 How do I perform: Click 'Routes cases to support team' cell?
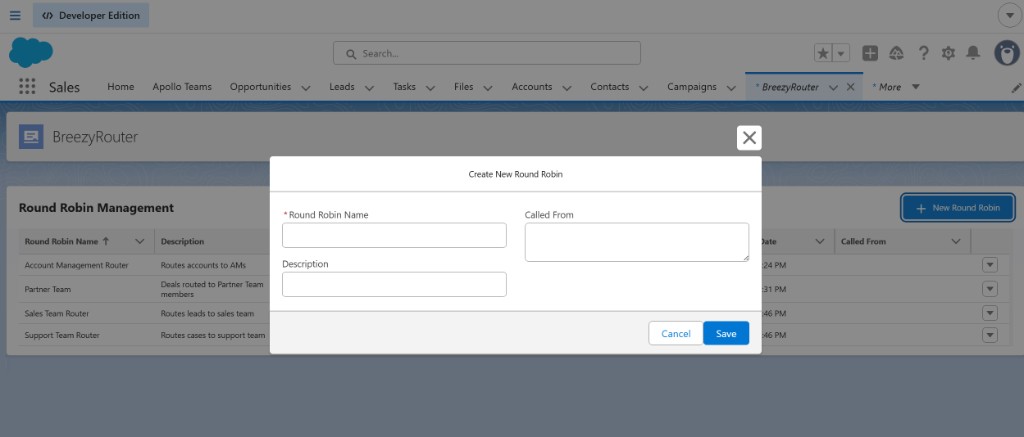pyautogui.click(x=213, y=335)
